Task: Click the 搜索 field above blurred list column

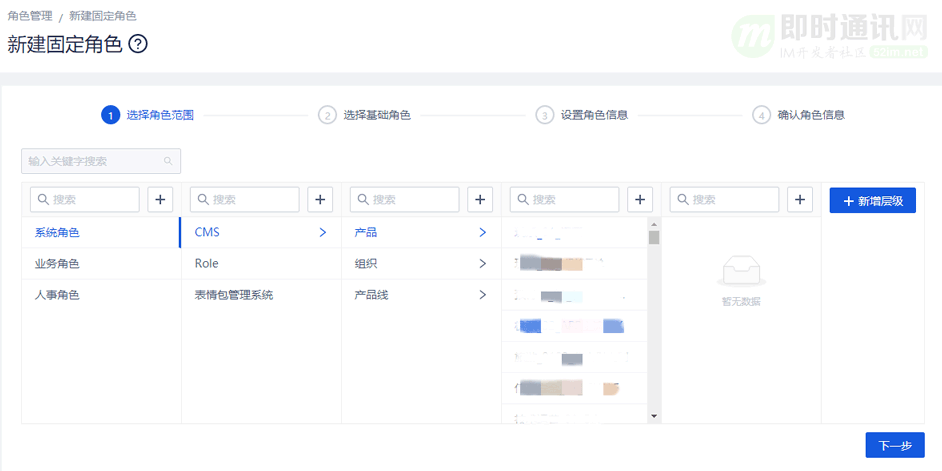Action: pyautogui.click(x=564, y=199)
